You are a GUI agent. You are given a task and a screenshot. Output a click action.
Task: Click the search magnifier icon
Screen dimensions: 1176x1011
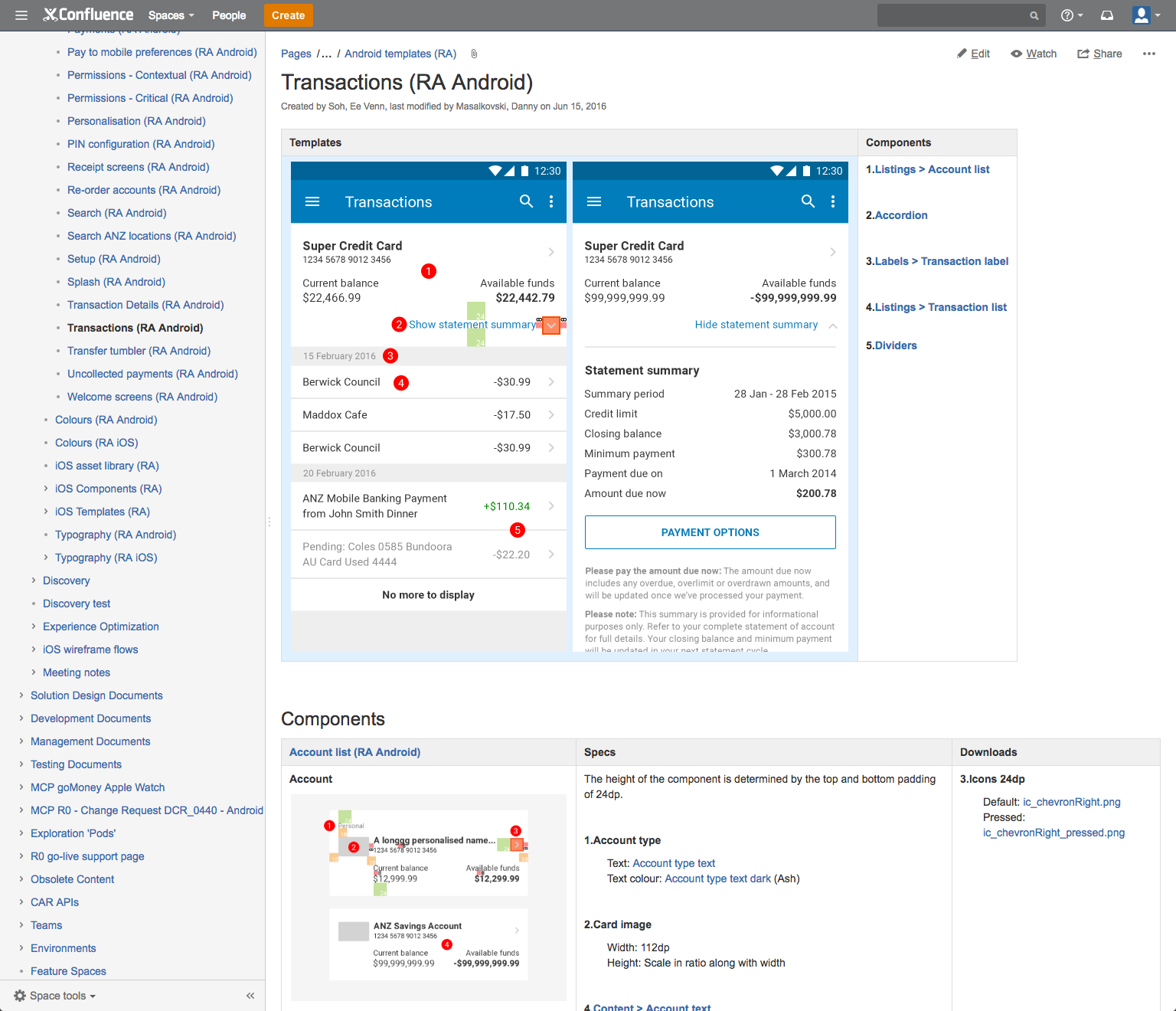(x=1034, y=15)
